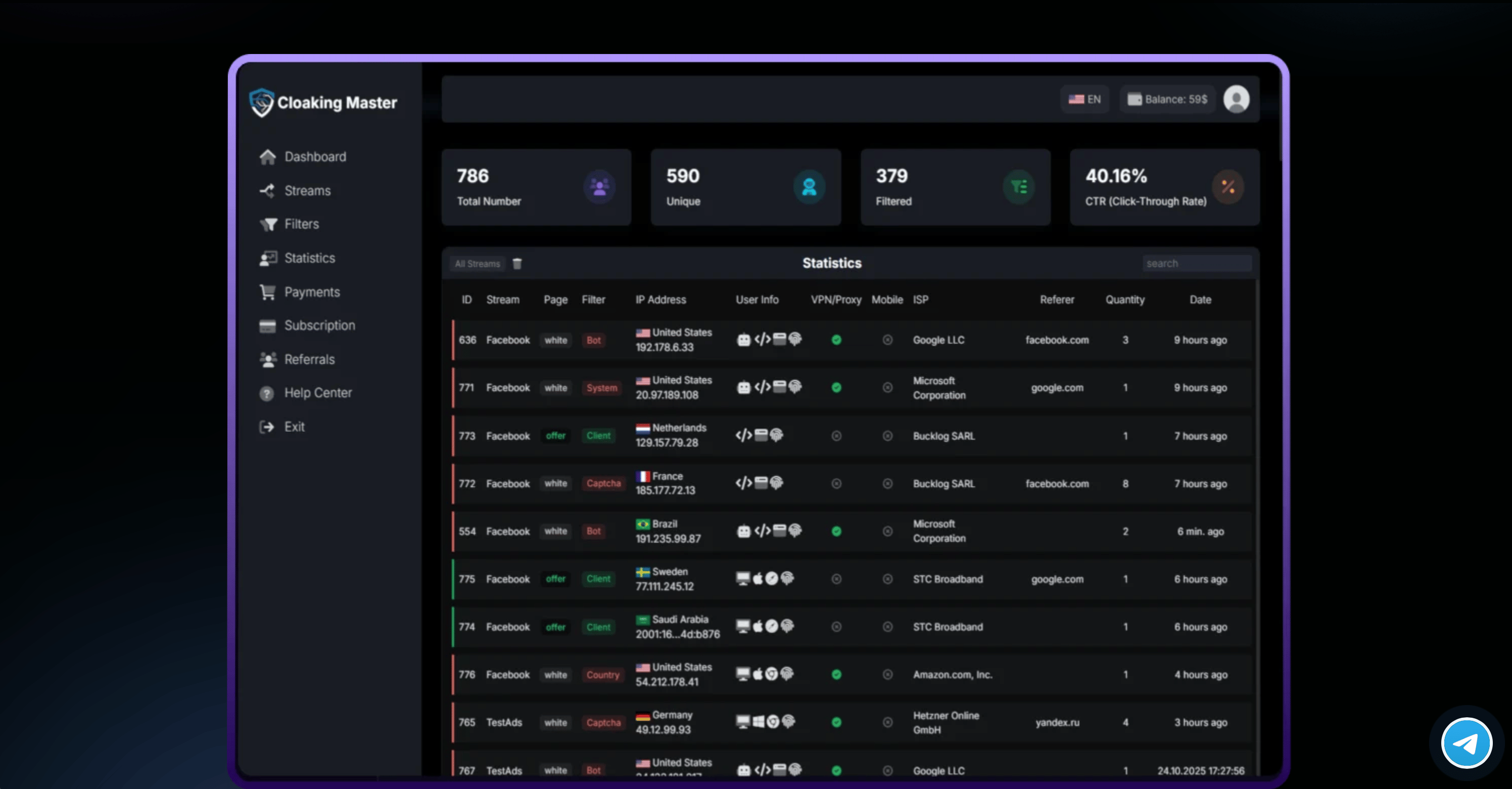Click the Balance: 59$ button
The image size is (1512, 789).
pos(1167,99)
